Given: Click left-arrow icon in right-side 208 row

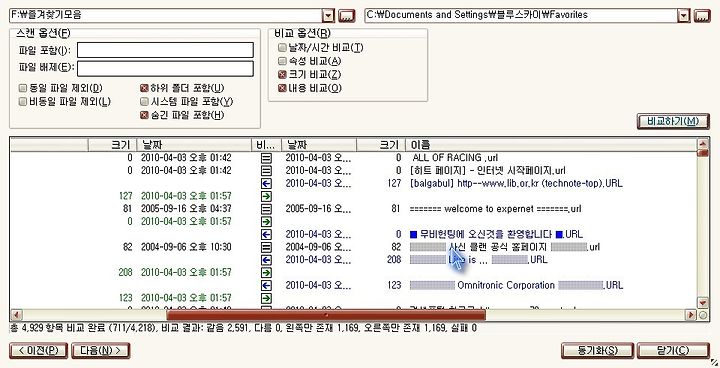Looking at the screenshot, I should point(266,260).
